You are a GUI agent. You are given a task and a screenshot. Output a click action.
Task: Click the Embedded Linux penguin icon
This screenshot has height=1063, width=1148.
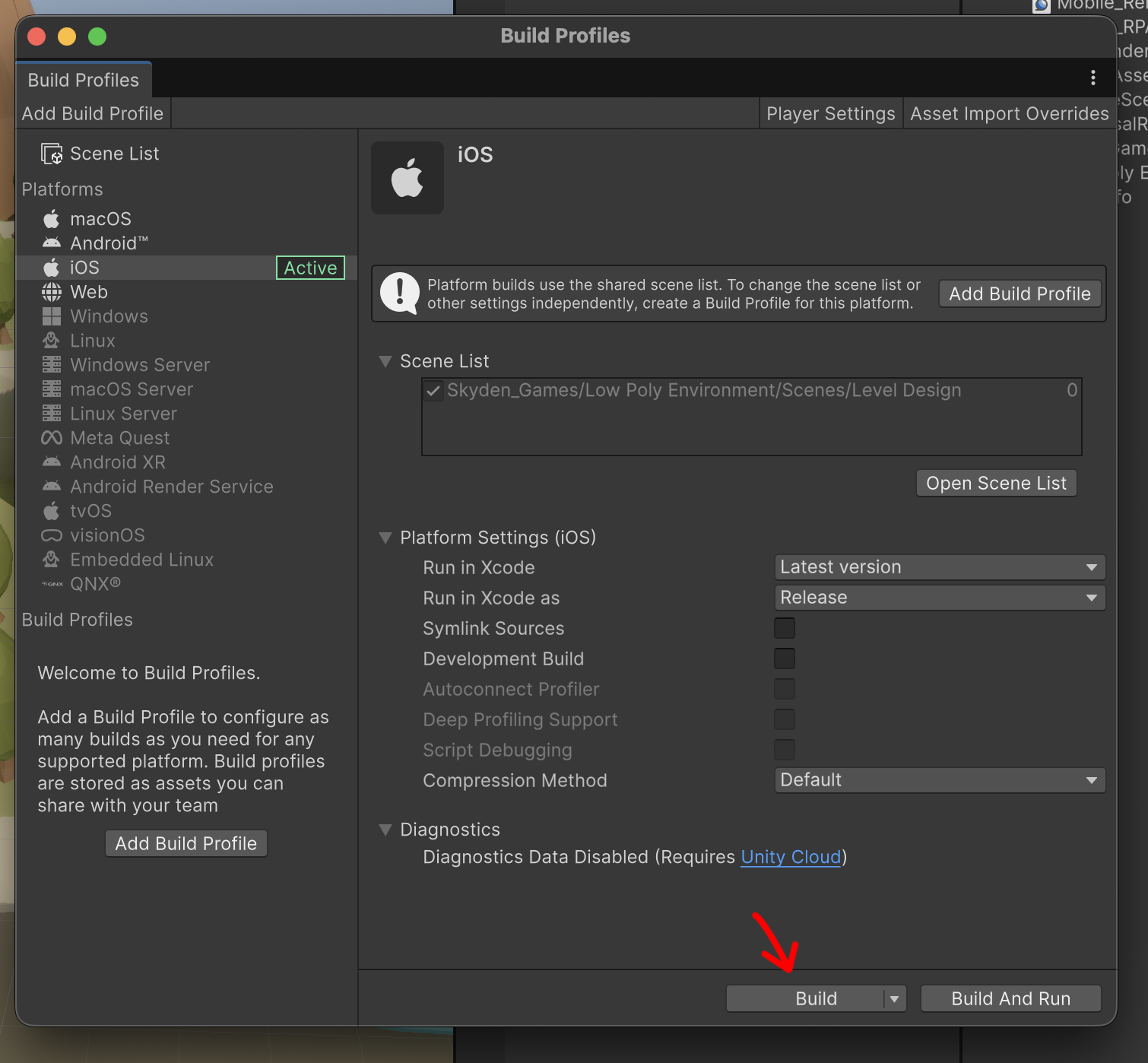click(x=52, y=560)
